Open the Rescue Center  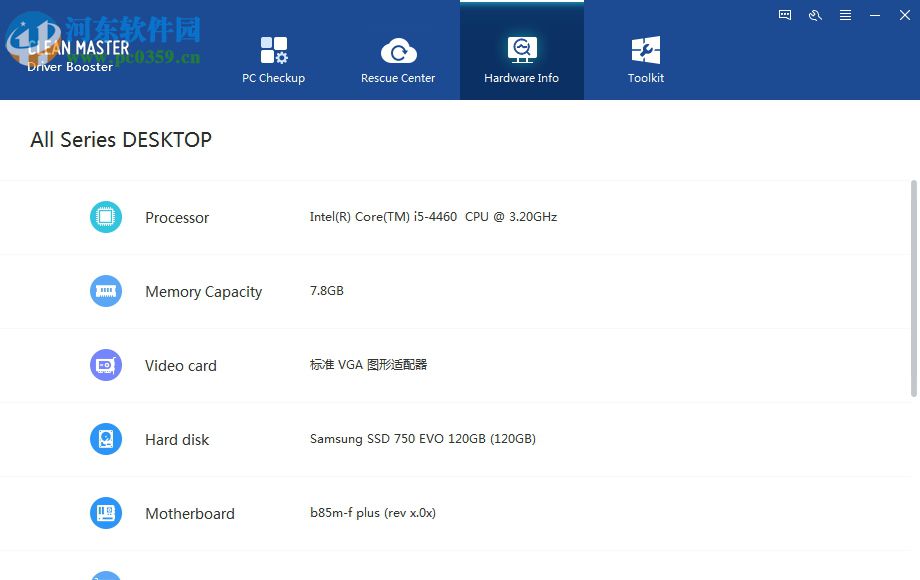click(x=397, y=48)
